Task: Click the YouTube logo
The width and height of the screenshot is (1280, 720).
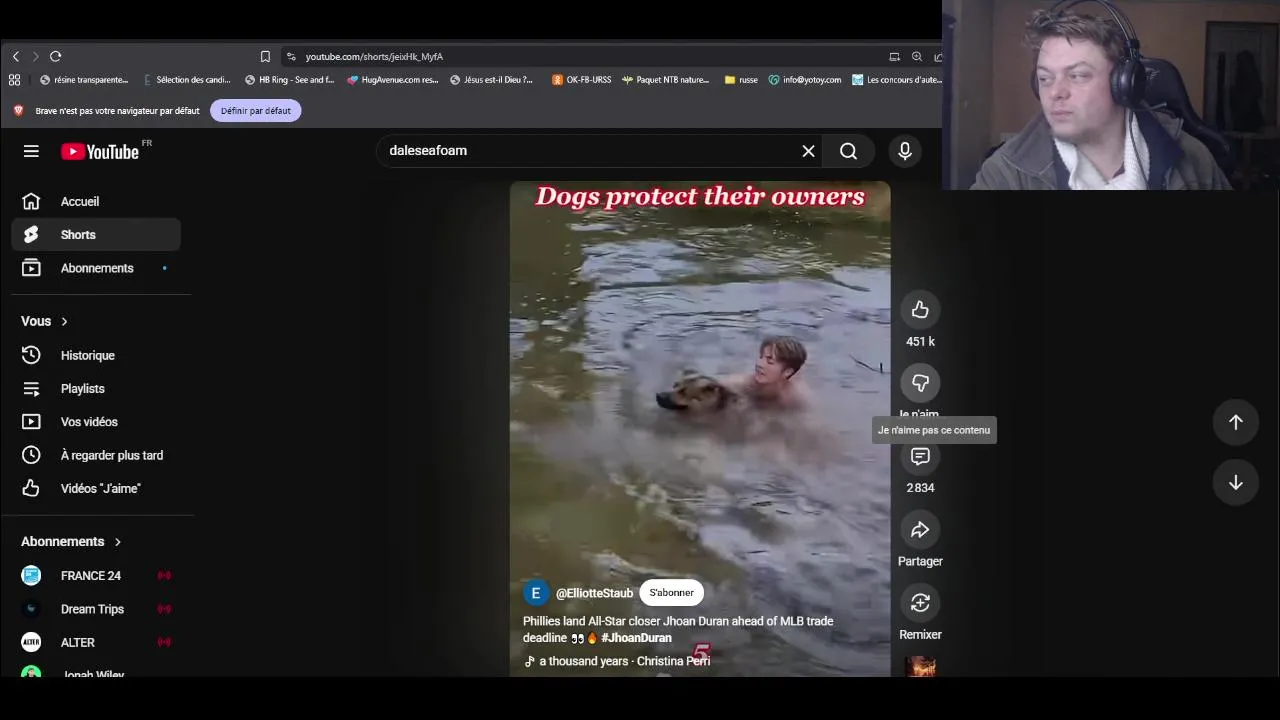Action: point(100,151)
